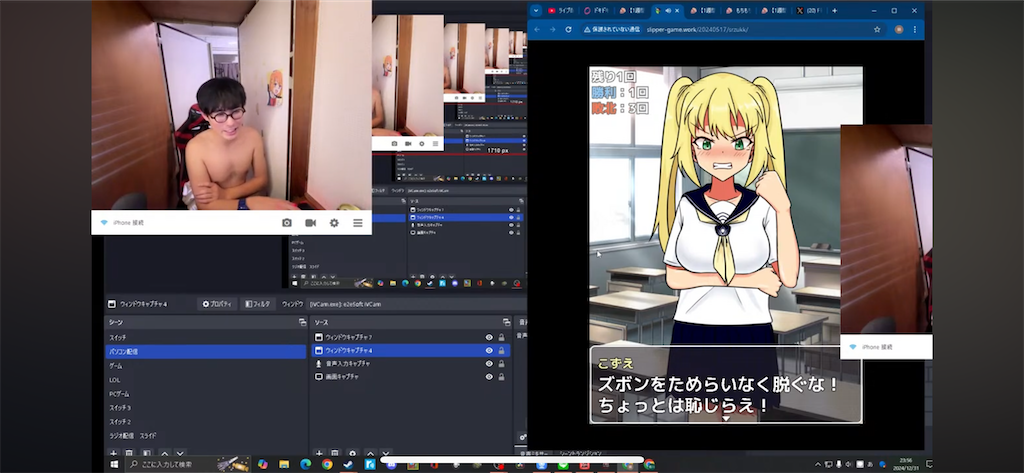The height and width of the screenshot is (473, 1024).
Task: Select the ゲーム scene
Action: click(206, 366)
